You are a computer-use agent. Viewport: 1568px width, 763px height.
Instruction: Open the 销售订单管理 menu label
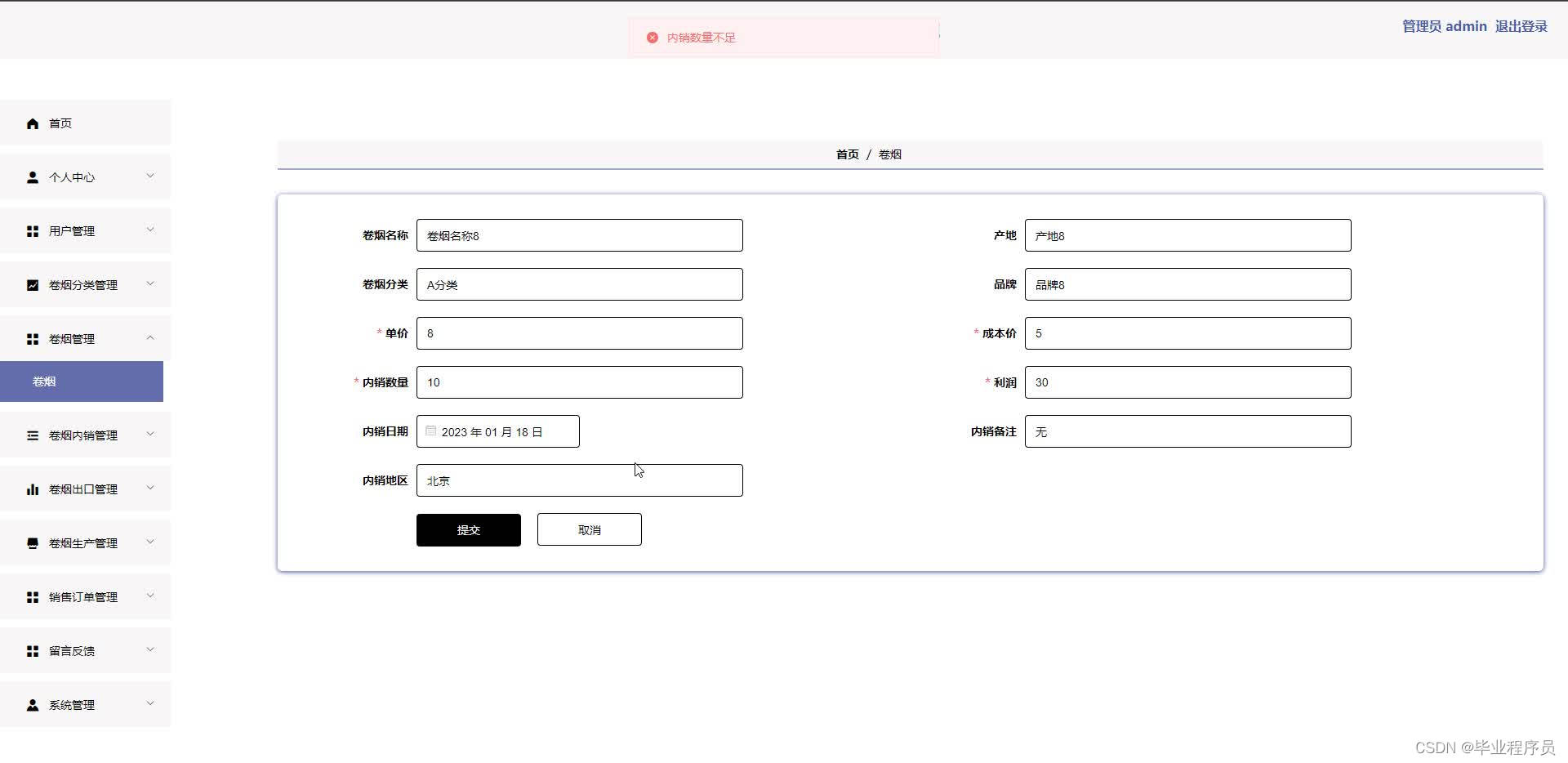83,597
